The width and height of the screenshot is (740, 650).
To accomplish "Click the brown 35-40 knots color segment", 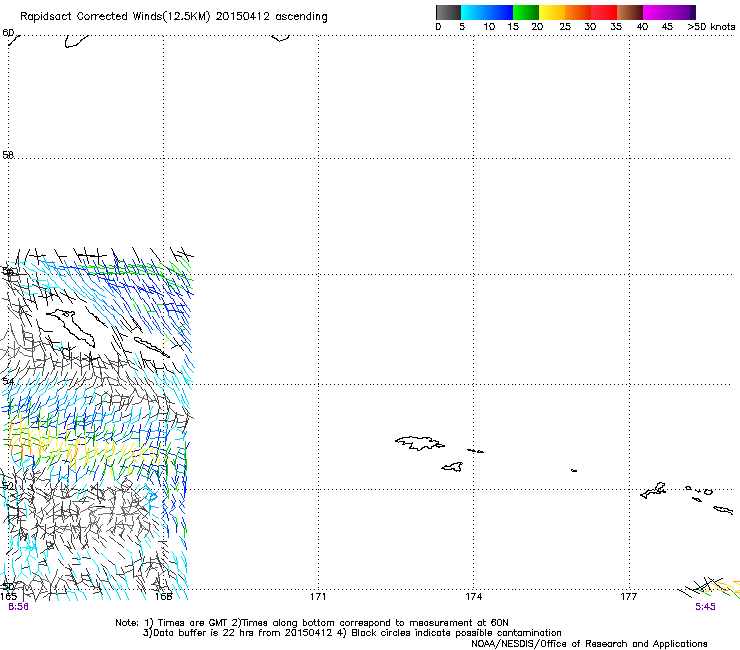I will (630, 12).
